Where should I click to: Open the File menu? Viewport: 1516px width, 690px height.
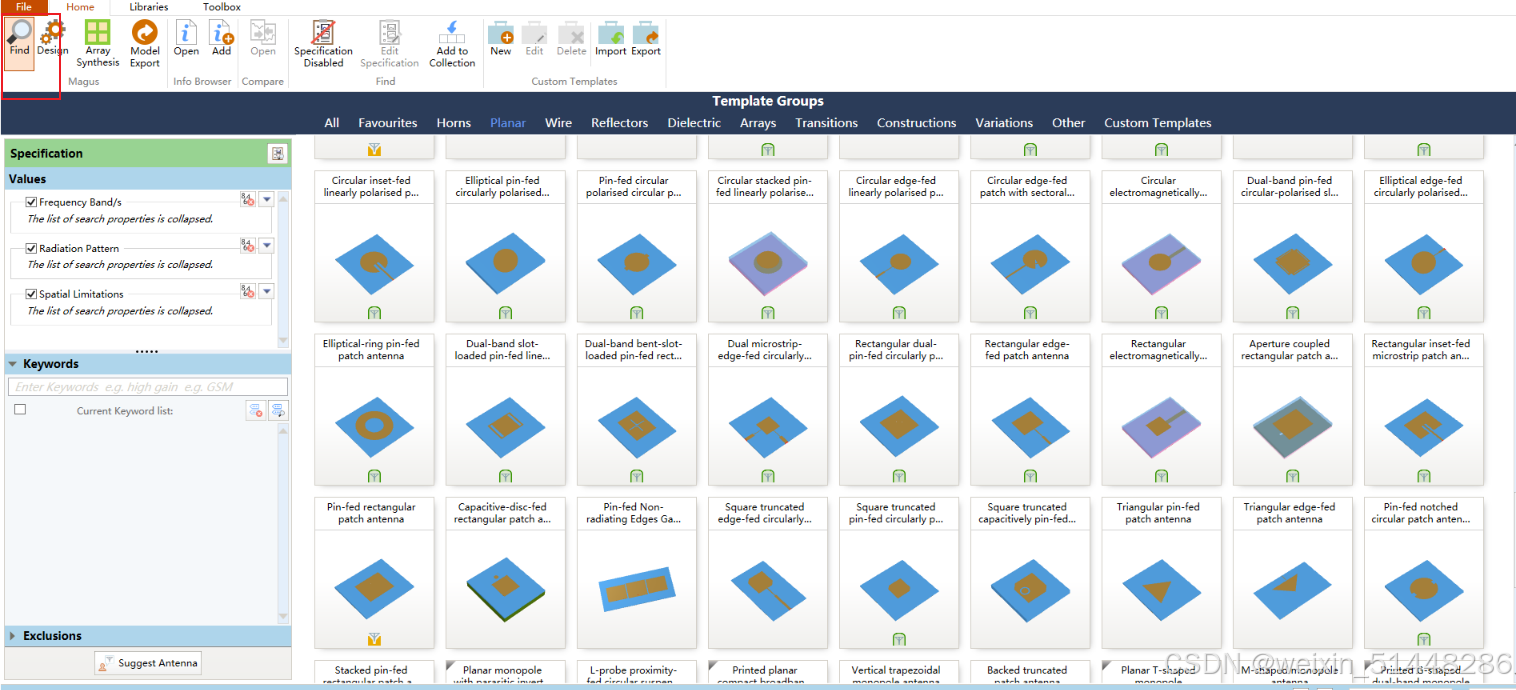pyautogui.click(x=23, y=7)
